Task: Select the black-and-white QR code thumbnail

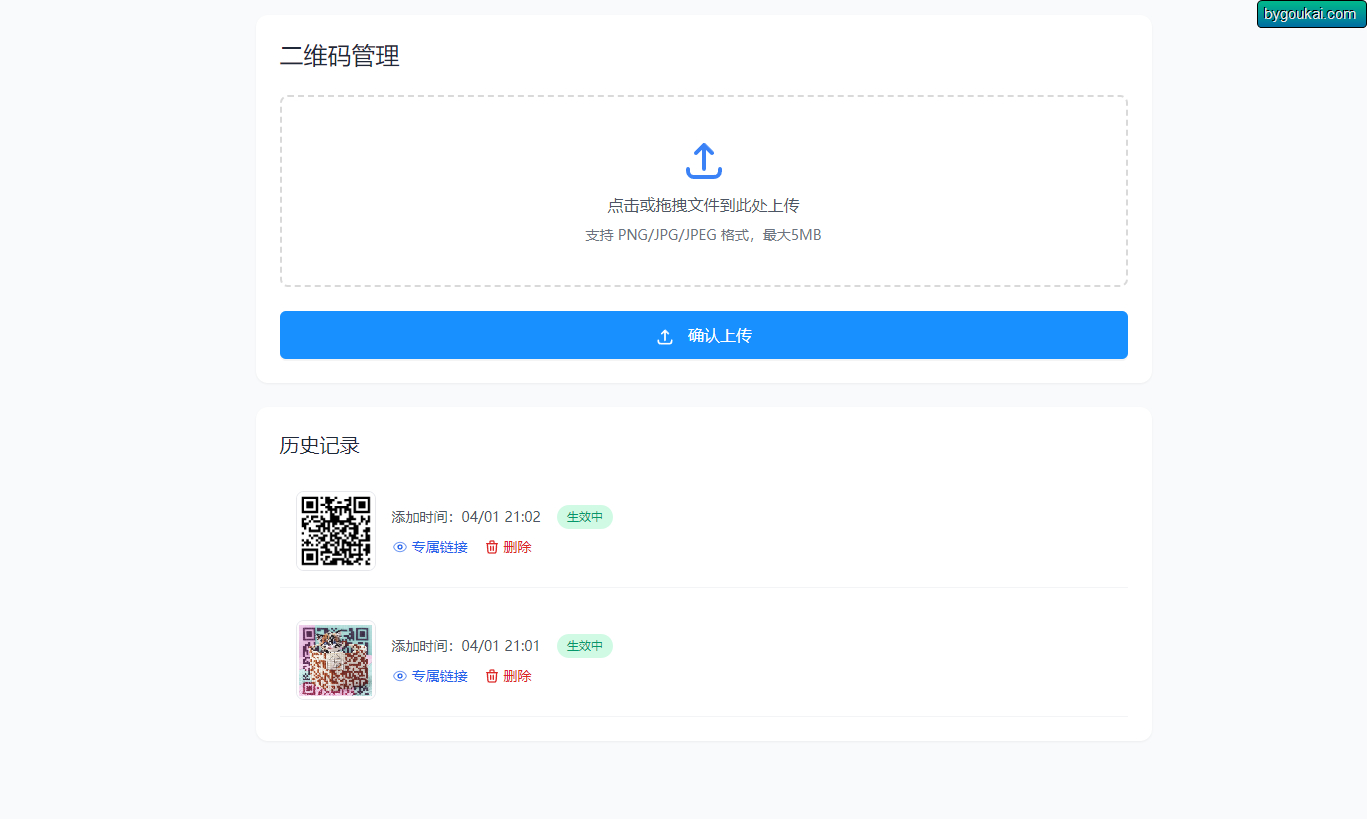Action: (x=336, y=531)
